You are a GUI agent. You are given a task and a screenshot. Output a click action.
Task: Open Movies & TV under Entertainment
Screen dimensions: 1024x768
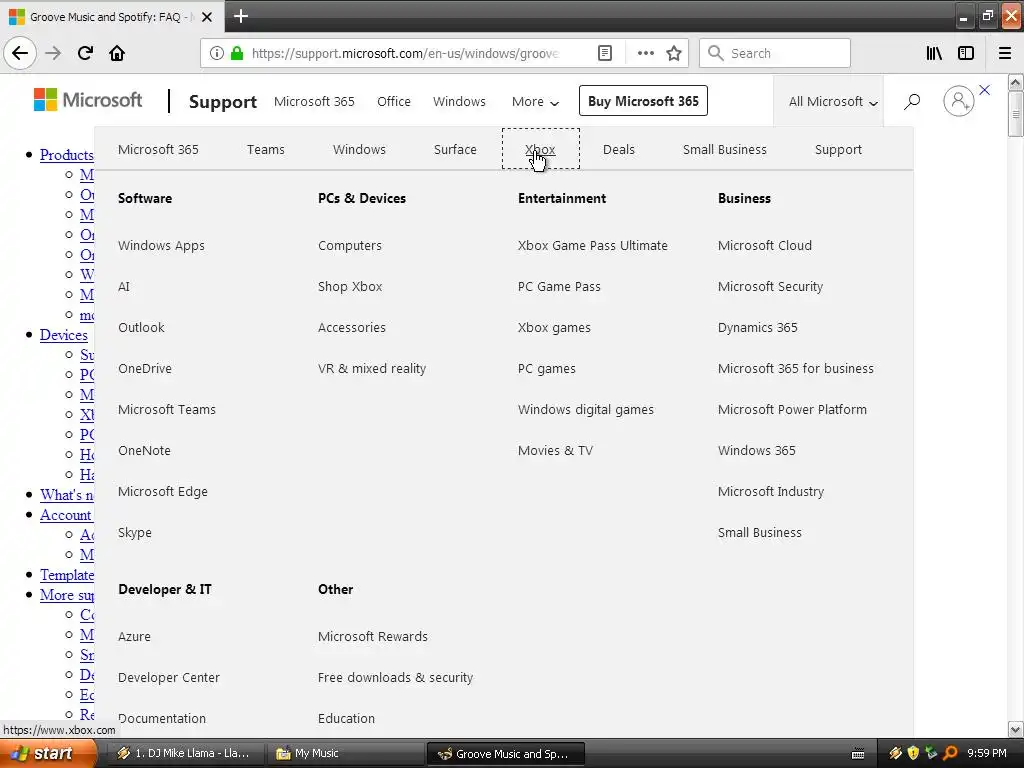click(555, 450)
